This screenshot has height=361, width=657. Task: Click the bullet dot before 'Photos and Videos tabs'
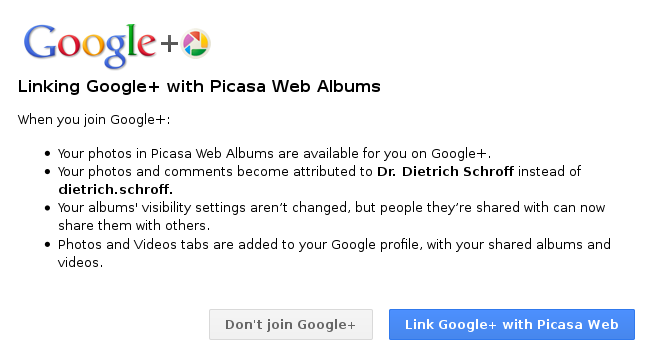tap(47, 245)
